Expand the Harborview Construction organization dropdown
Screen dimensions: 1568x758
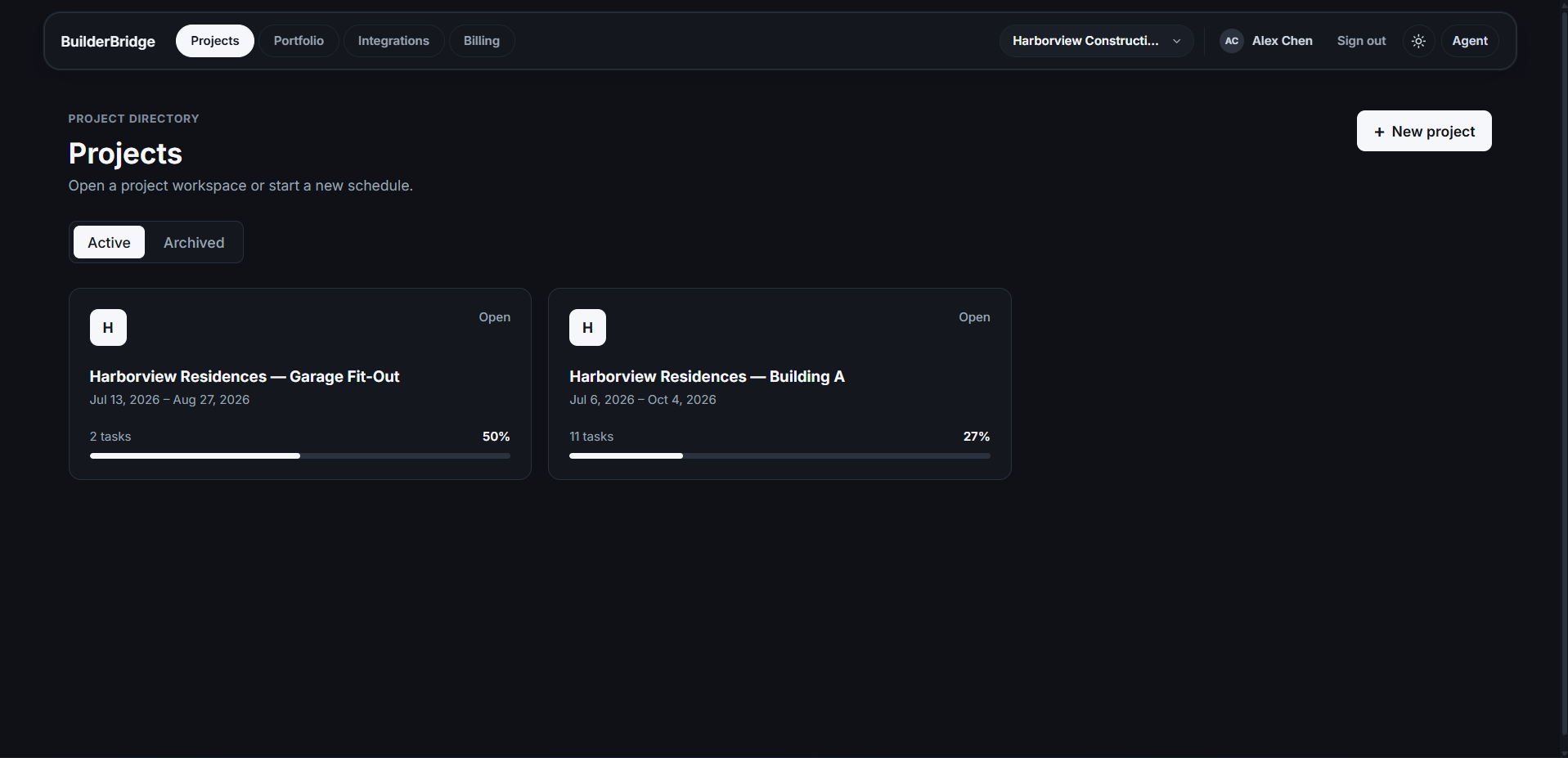click(1096, 41)
